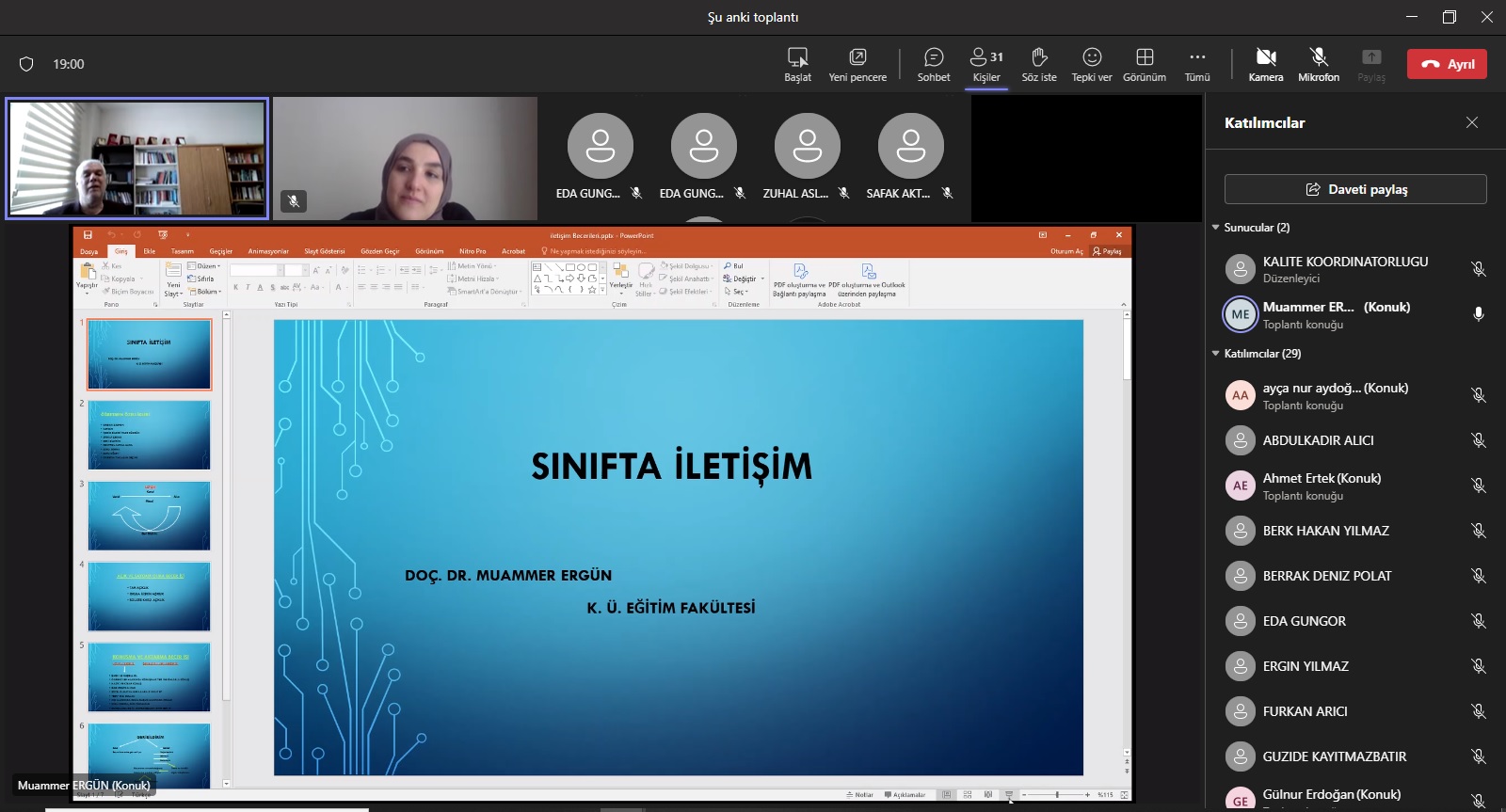Collapse the Sunucular (2) section
This screenshot has width=1506, height=812.
tap(1216, 228)
